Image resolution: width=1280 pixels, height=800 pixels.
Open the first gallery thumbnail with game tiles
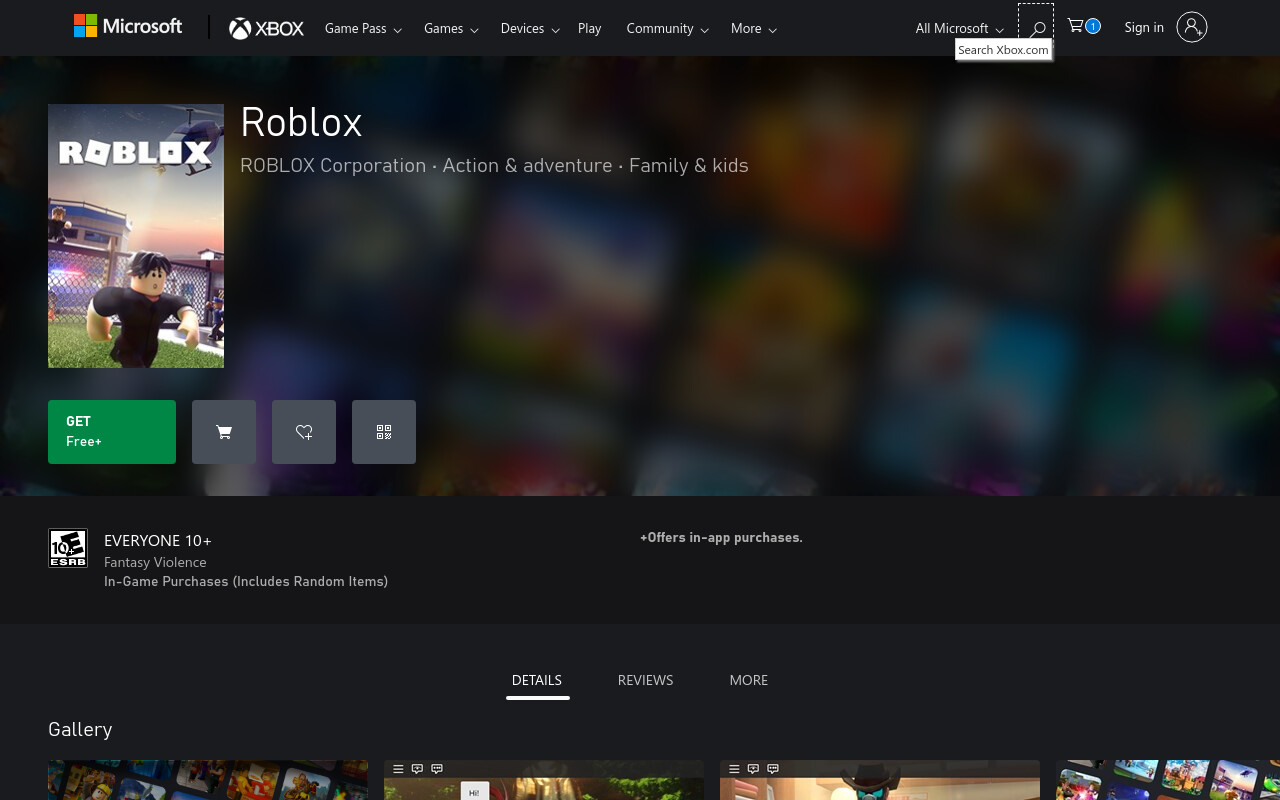coord(208,780)
